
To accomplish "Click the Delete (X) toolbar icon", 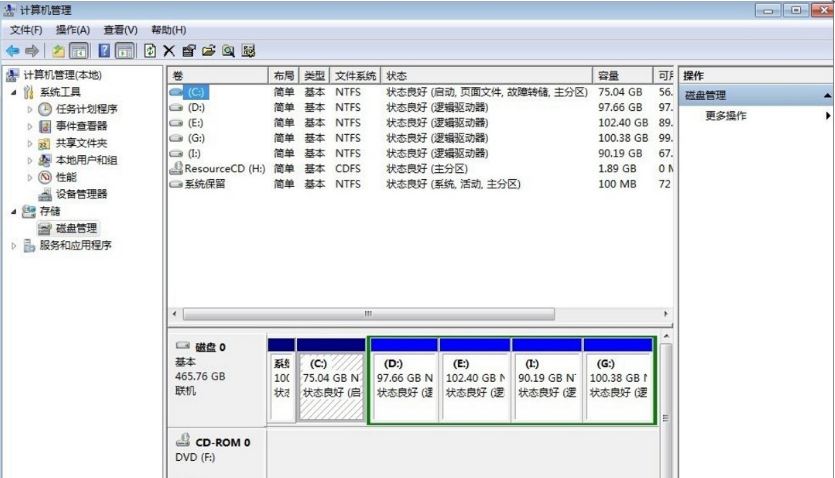I will 169,50.
